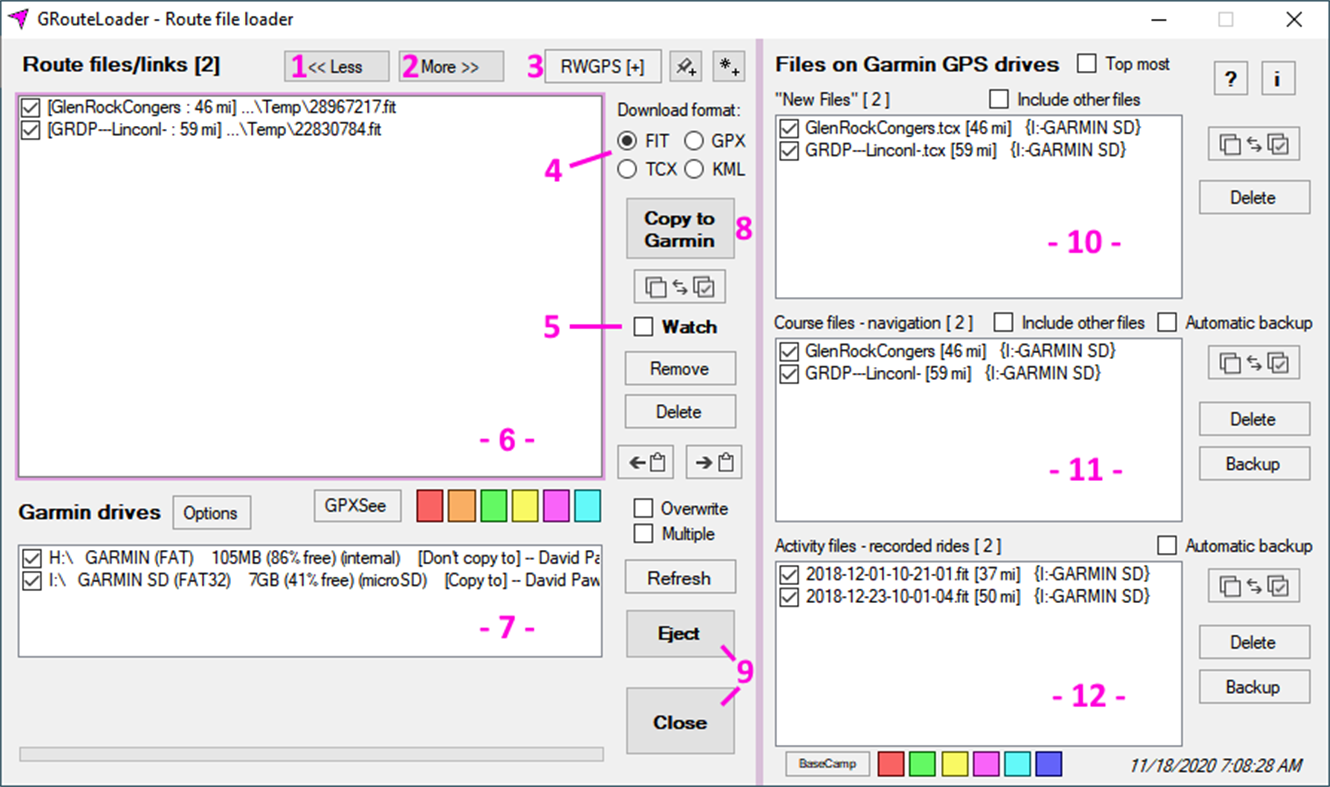The image size is (1330, 787).
Task: Launch GPXSee viewer
Action: (357, 506)
